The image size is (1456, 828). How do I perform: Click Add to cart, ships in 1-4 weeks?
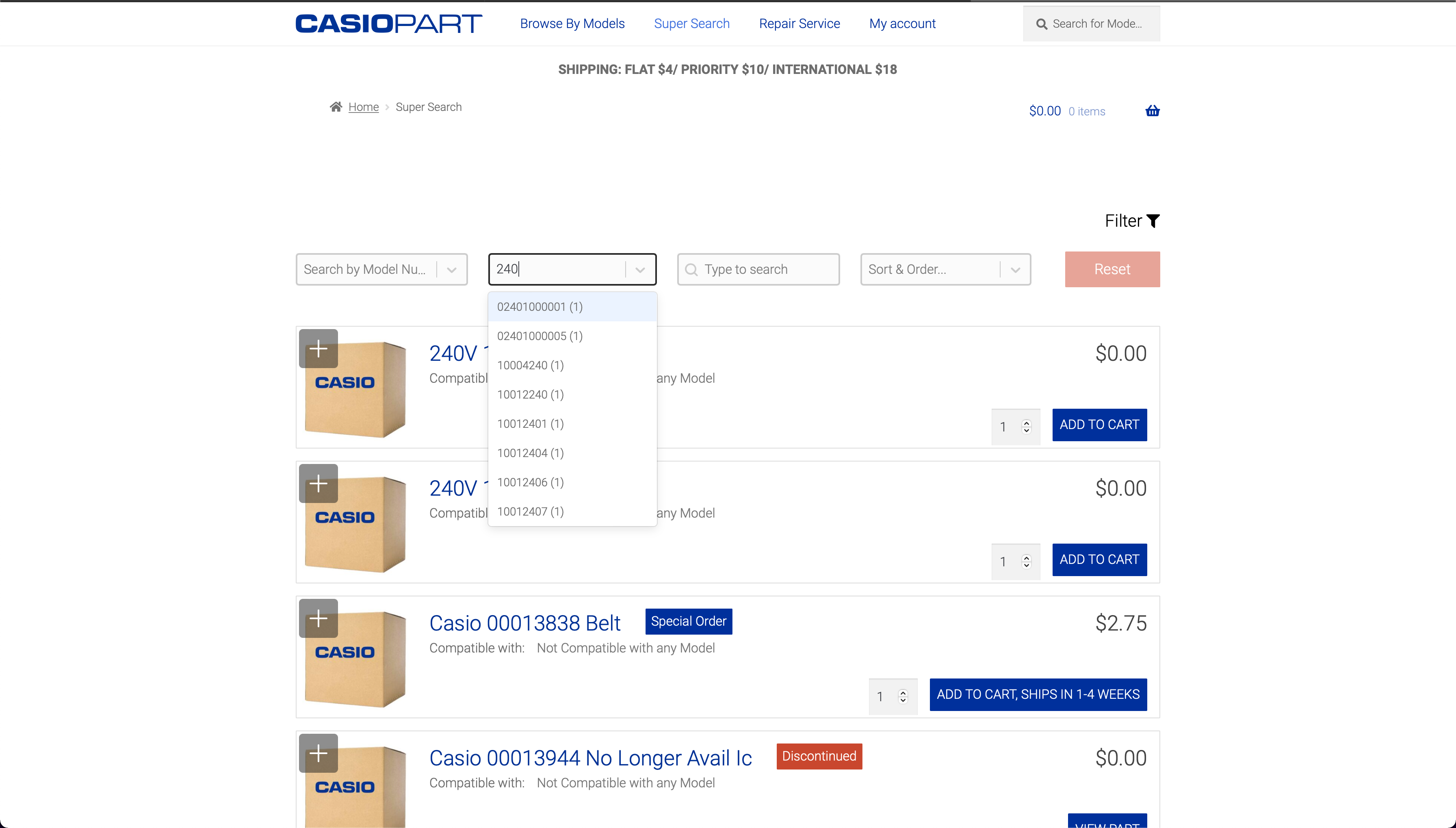(x=1038, y=694)
